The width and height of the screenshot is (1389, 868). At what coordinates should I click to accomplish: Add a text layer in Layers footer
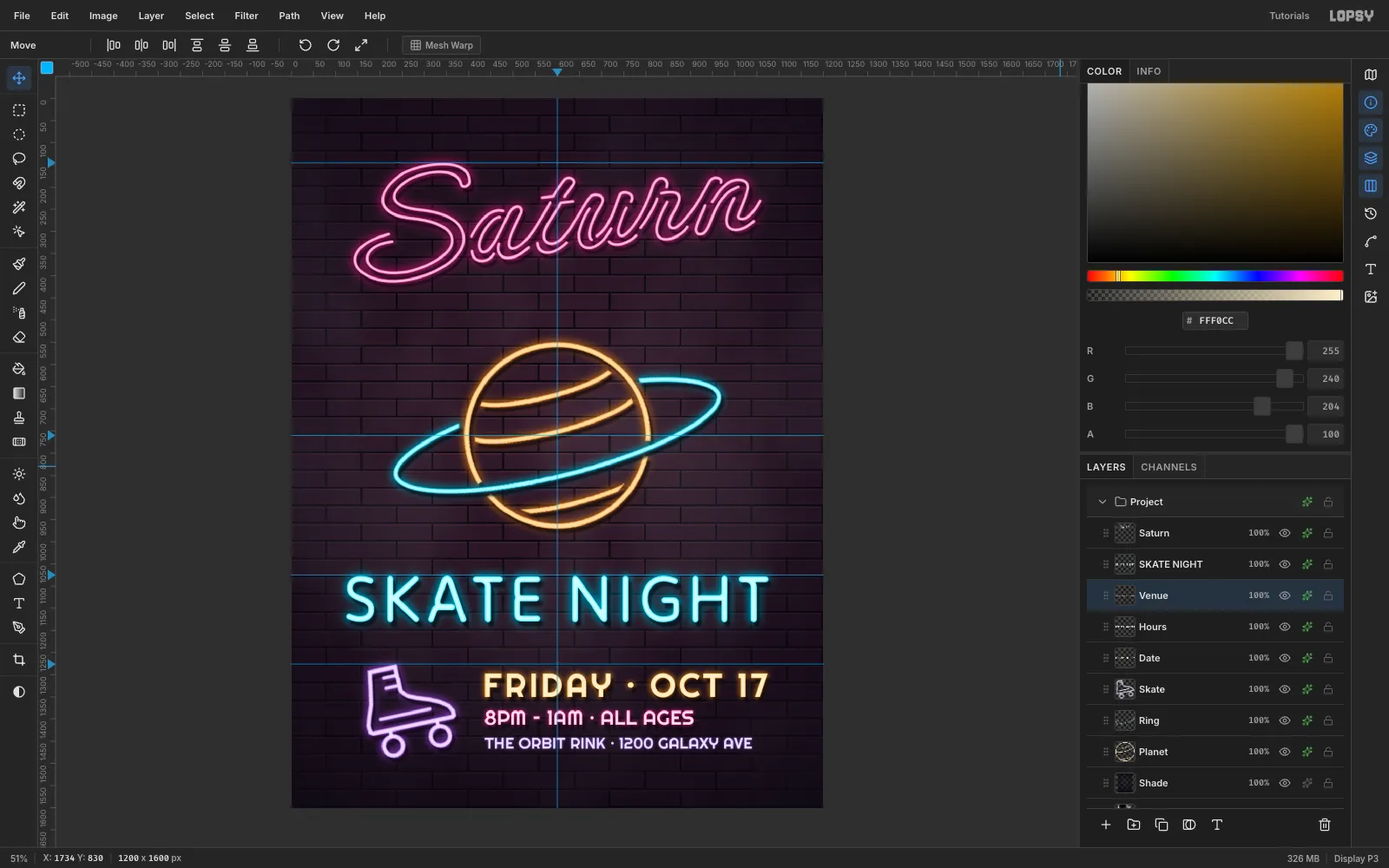[1217, 825]
